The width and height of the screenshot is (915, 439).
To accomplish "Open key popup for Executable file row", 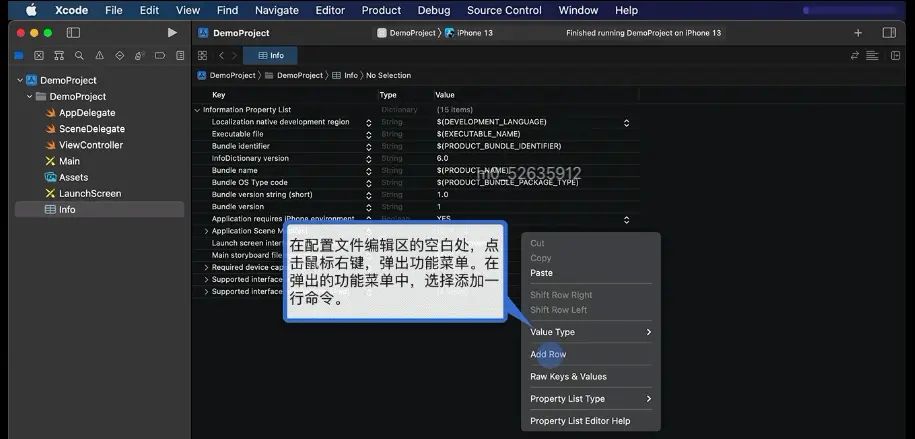I will tap(368, 135).
